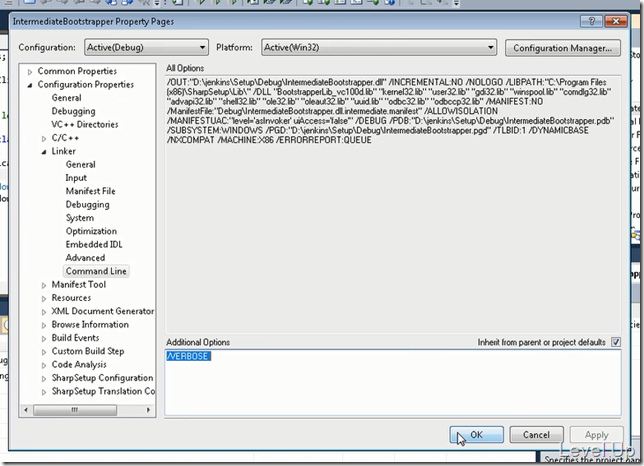The image size is (644, 466).
Task: Select Linker Advanced page
Action: 85,258
